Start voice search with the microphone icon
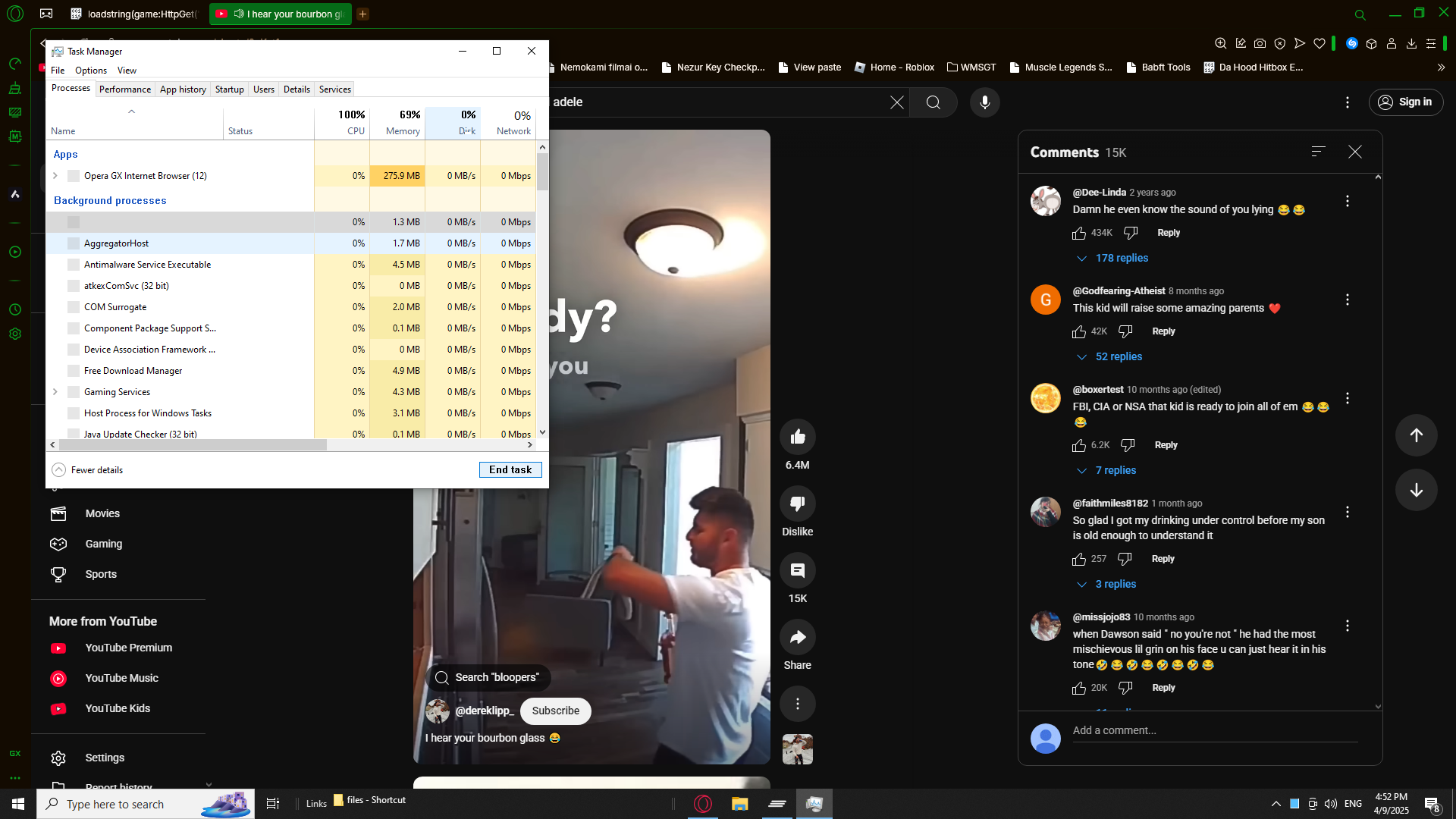Viewport: 1456px width, 819px height. coord(984,102)
